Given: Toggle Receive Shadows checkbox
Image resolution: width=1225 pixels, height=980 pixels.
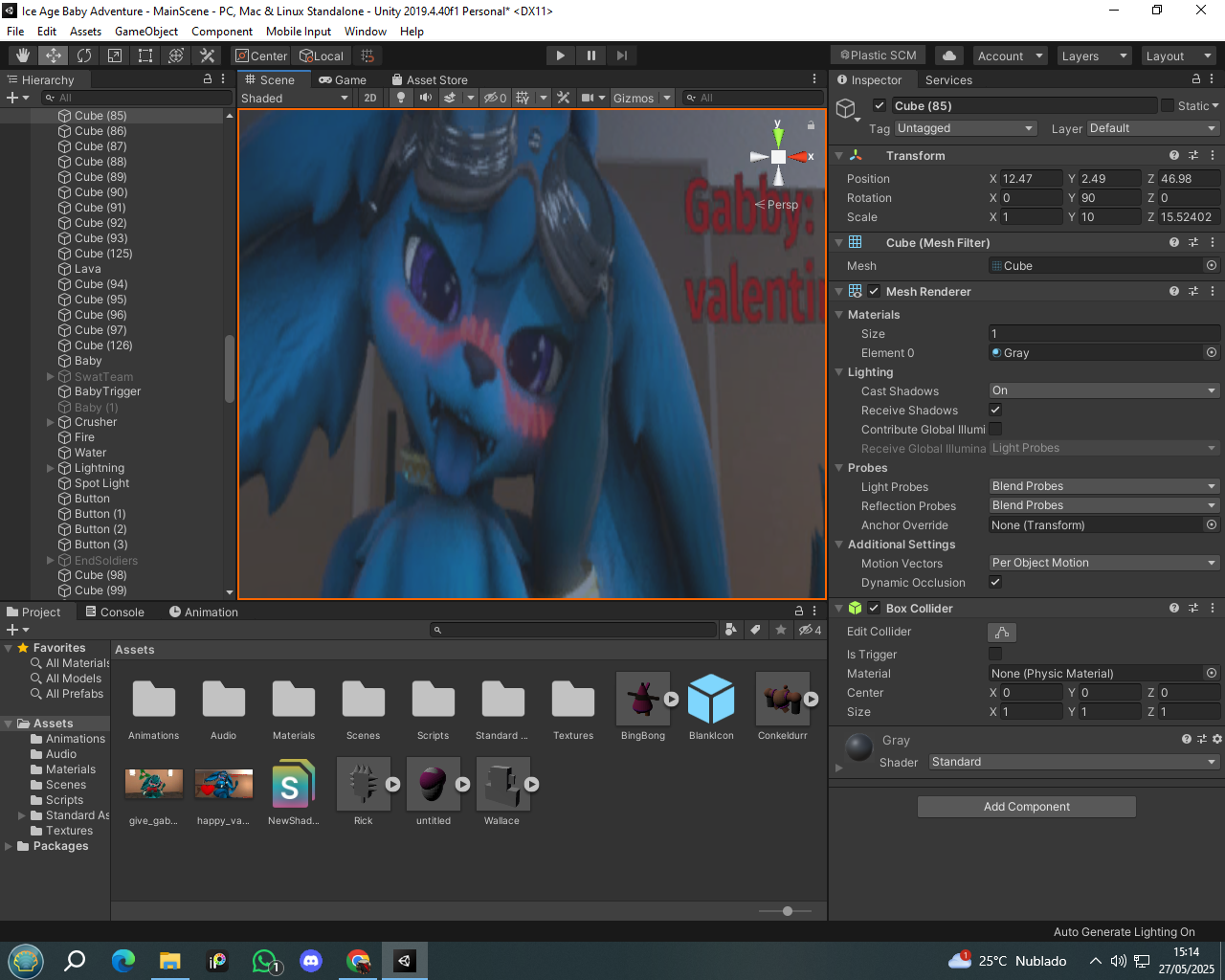Looking at the screenshot, I should point(995,410).
